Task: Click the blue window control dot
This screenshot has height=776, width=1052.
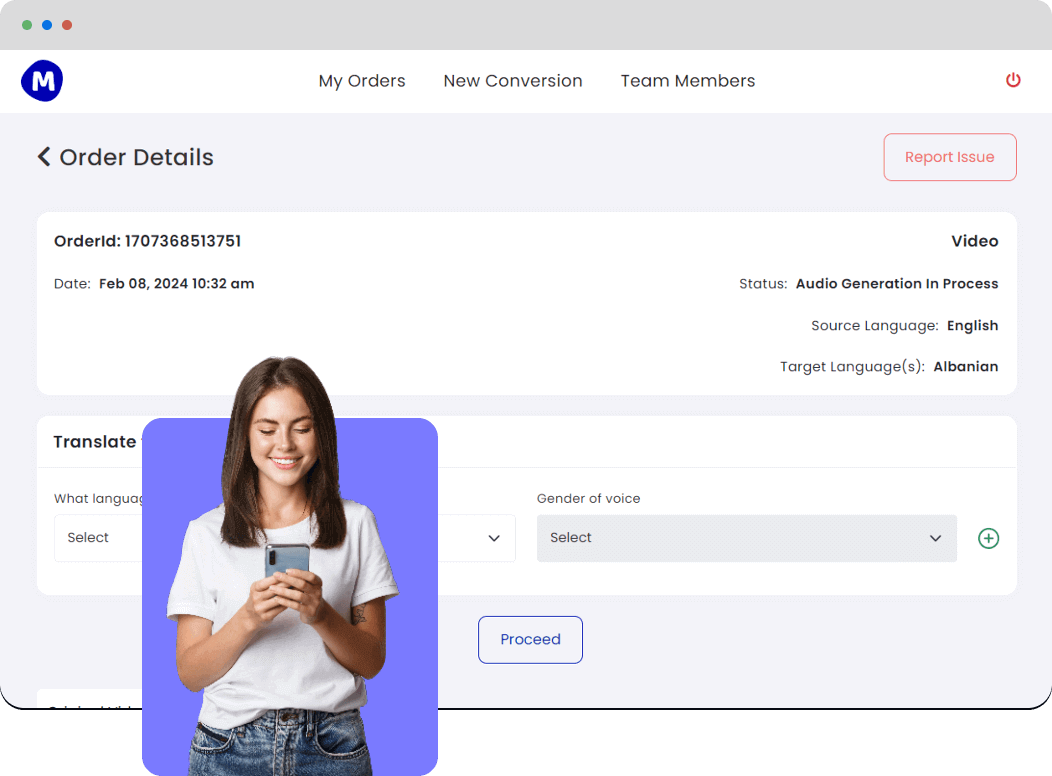Action: (x=47, y=25)
